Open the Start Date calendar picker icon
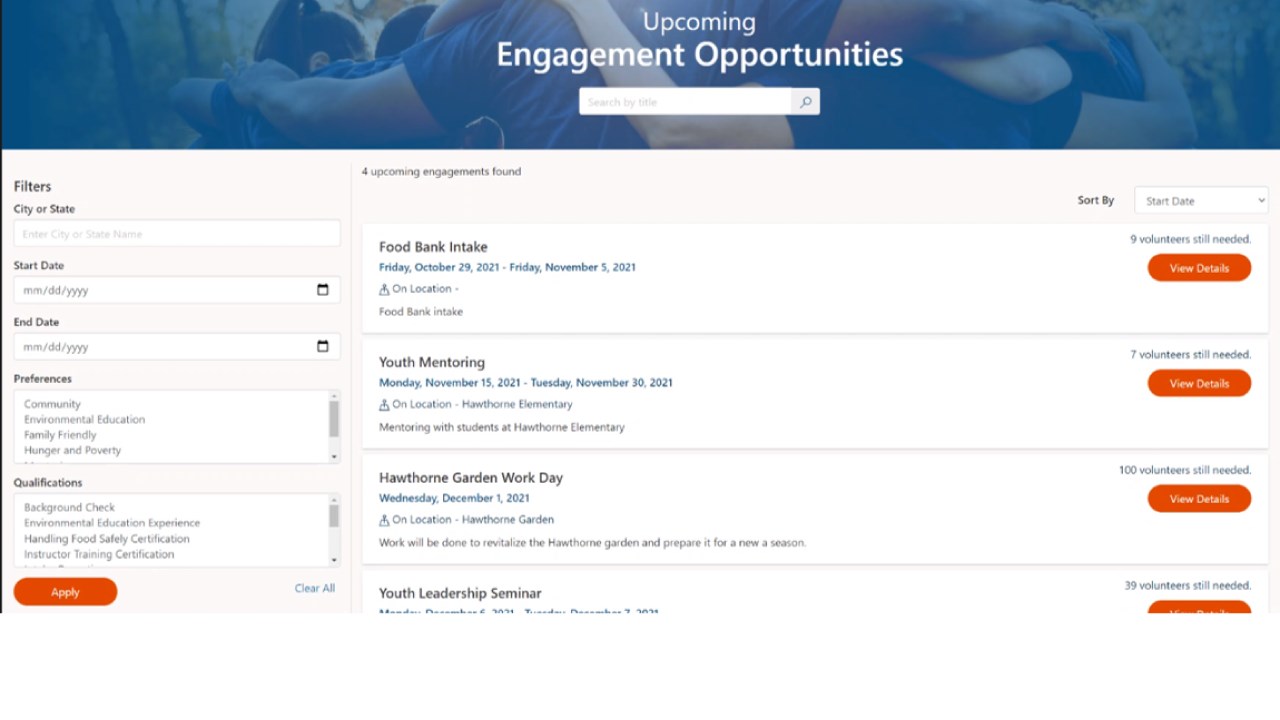1280x720 pixels. point(322,290)
